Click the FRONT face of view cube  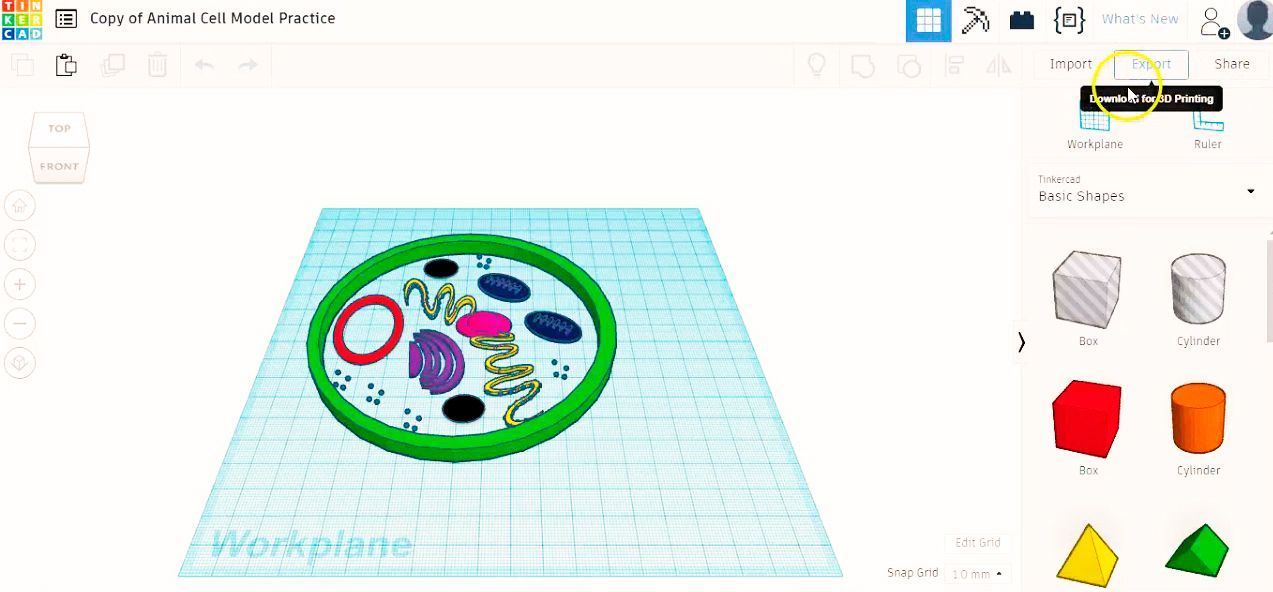60,166
